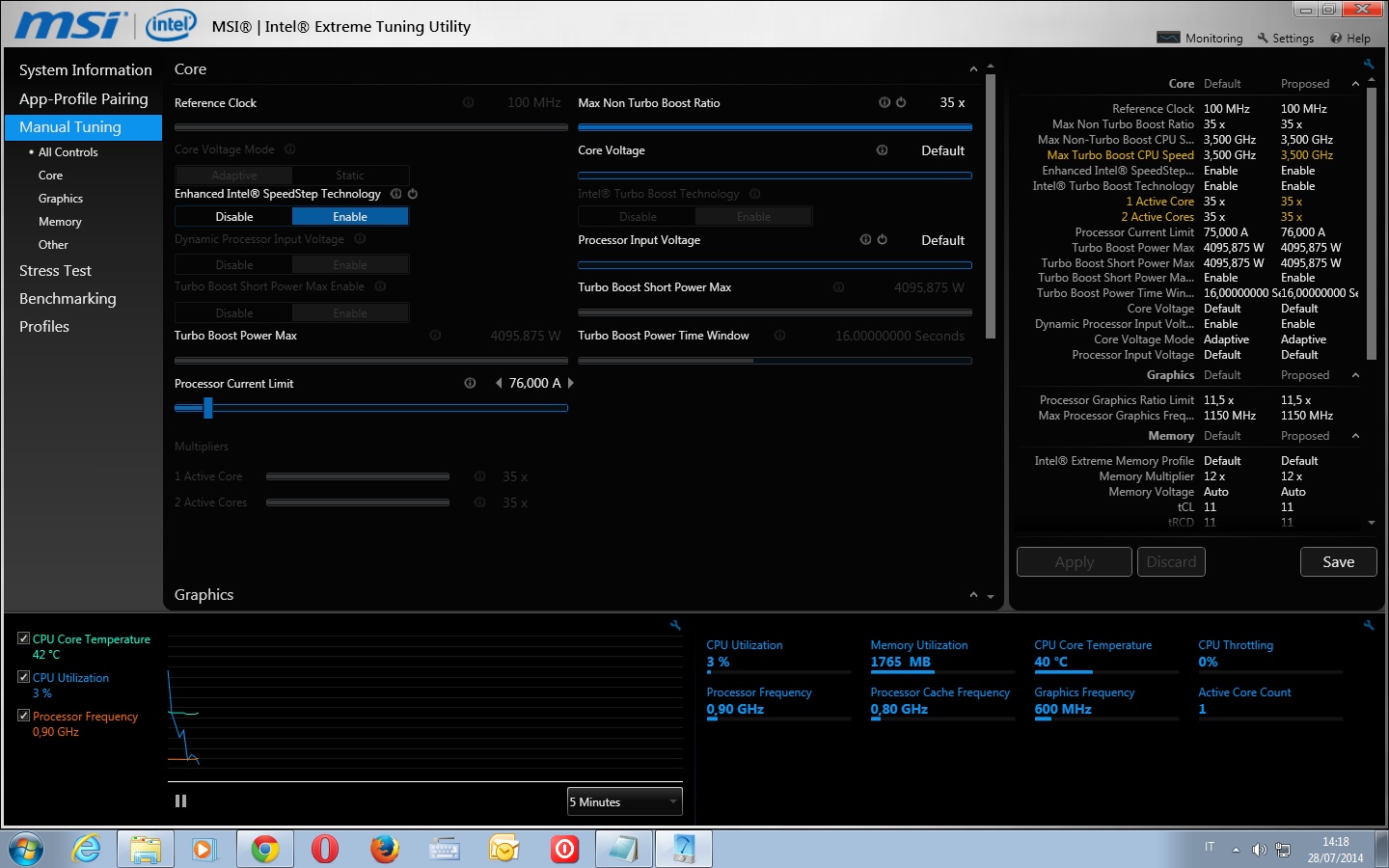Launch Firefox from the taskbar
Image resolution: width=1389 pixels, height=868 pixels.
coord(385,849)
